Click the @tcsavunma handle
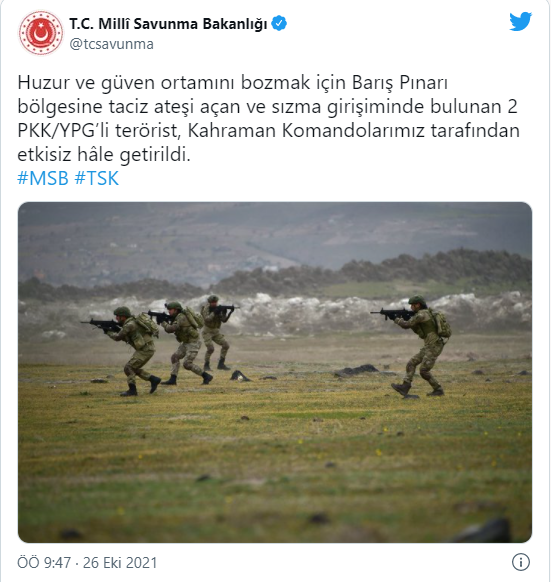 (111, 44)
